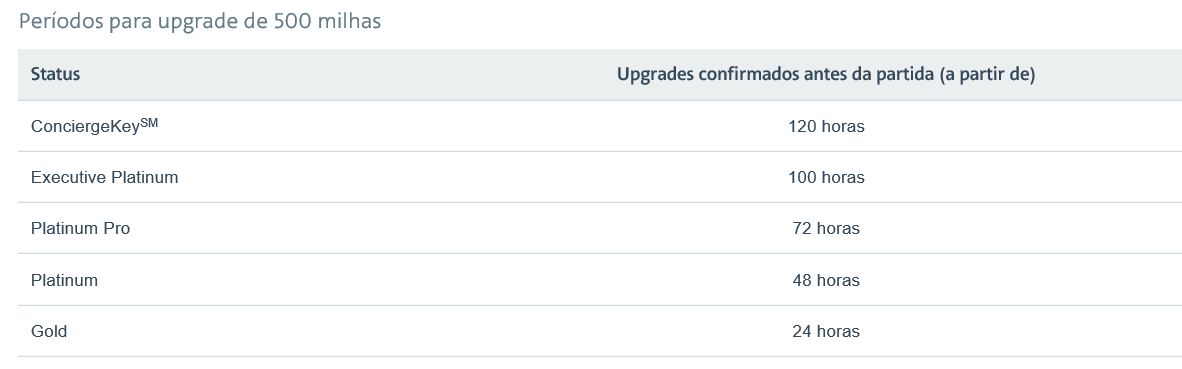1182x369 pixels.
Task: Select the ConciergeKey status cell
Action: coord(94,127)
